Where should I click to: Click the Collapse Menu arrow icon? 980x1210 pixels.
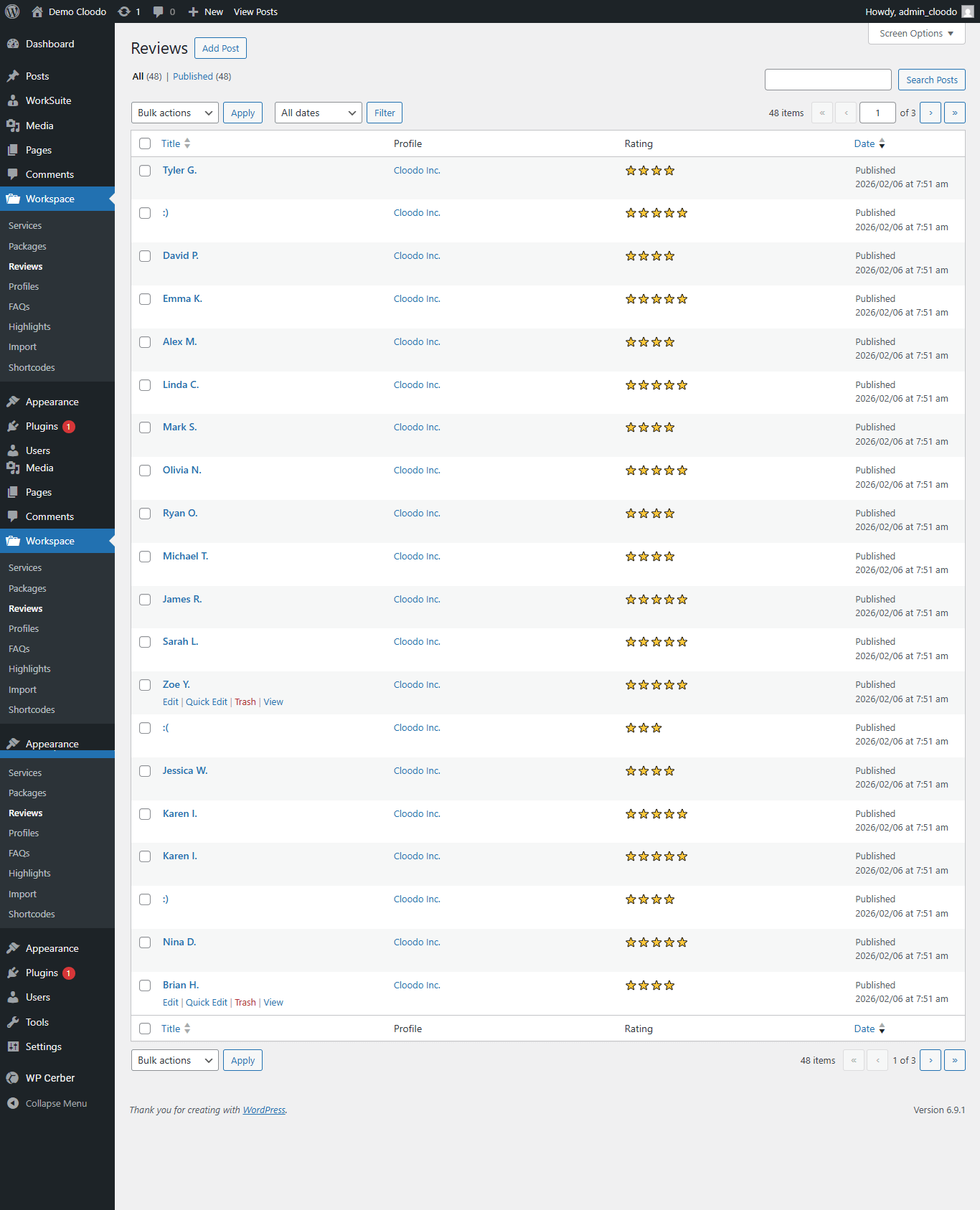coord(13,1103)
